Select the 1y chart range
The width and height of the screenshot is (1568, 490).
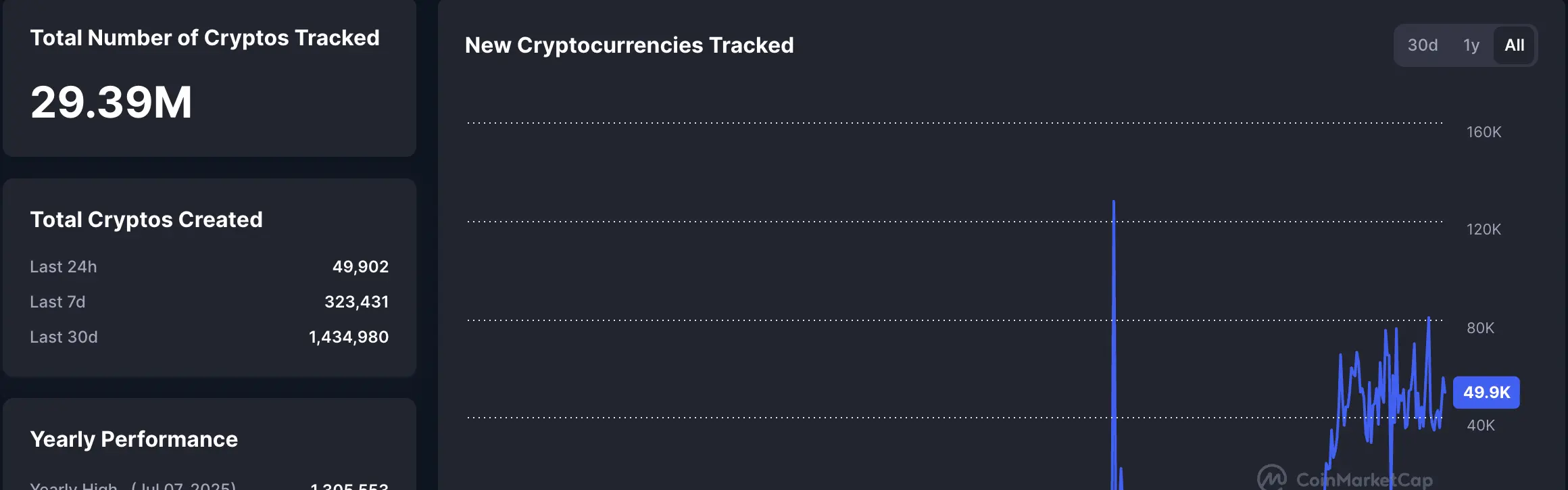point(1471,45)
